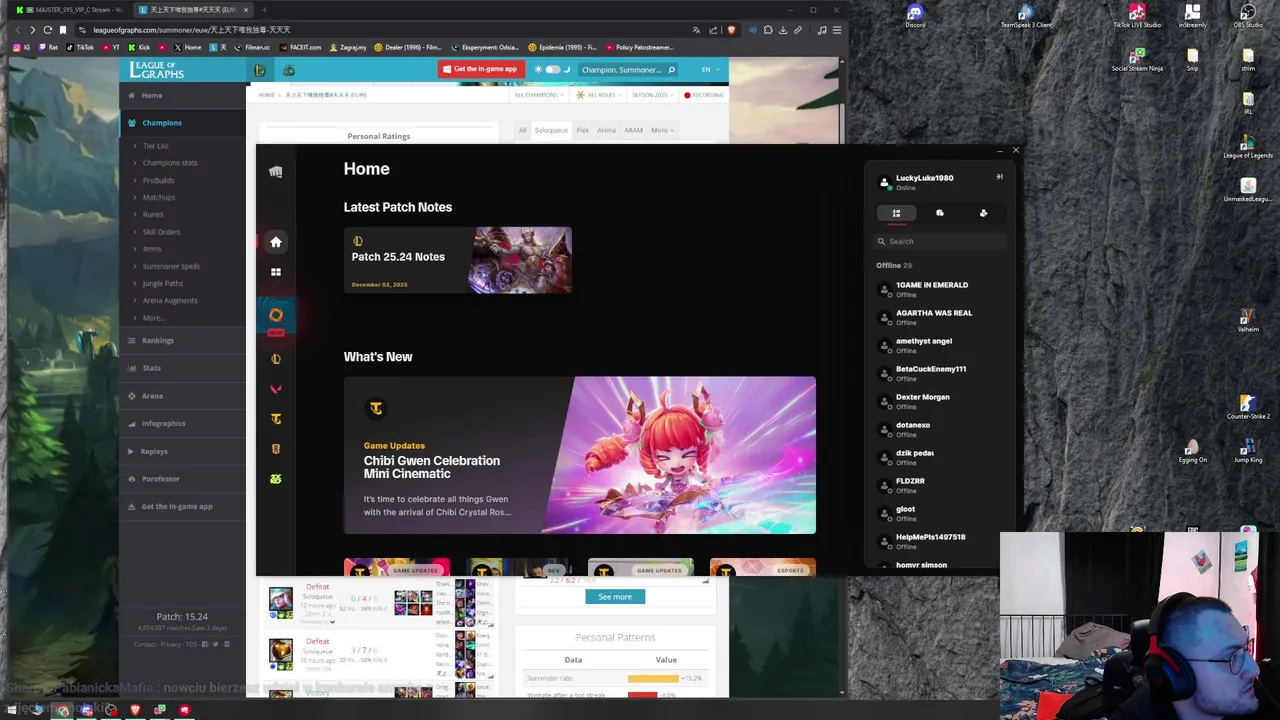Select the Teamfight Tactics icon in site header

[289, 70]
